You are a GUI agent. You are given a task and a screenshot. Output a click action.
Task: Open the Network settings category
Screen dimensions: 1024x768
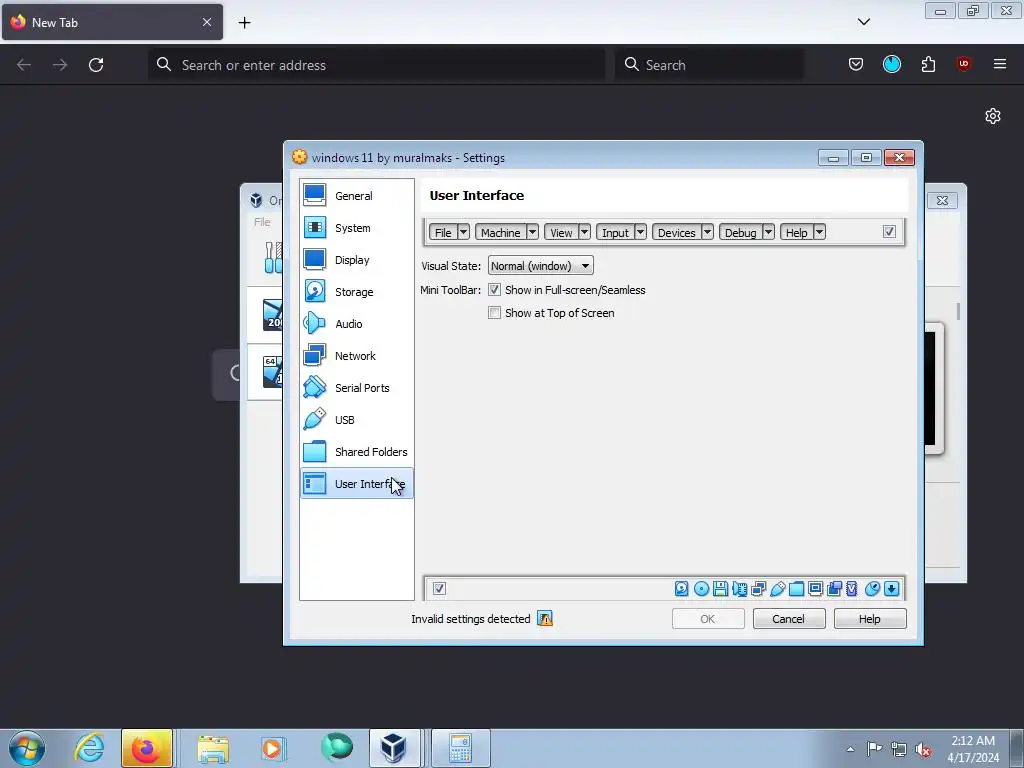[357, 355]
